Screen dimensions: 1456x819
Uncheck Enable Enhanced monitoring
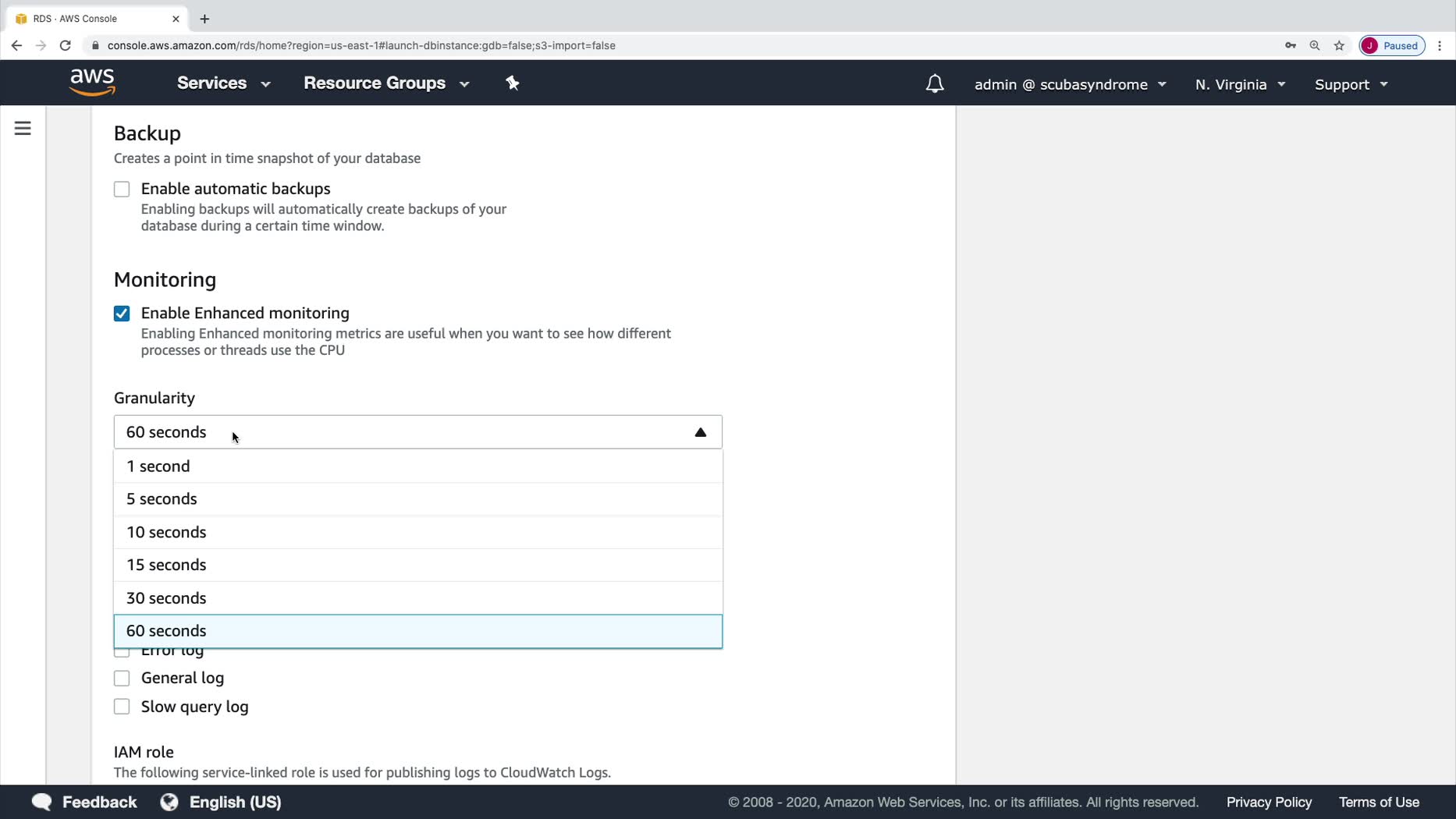(x=122, y=314)
